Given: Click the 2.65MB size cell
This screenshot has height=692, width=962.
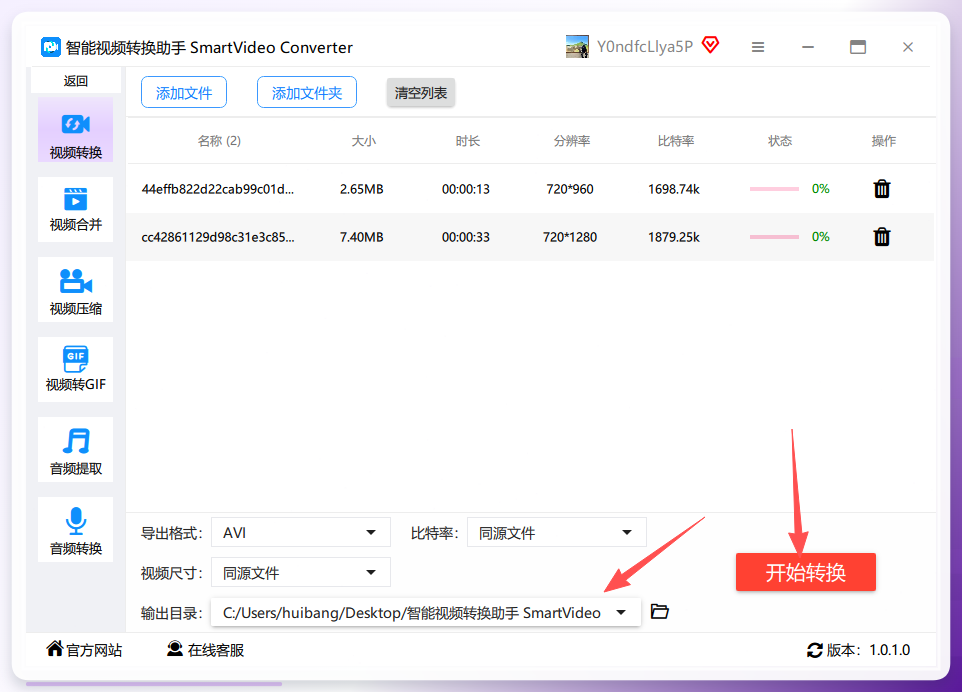Looking at the screenshot, I should click(362, 189).
